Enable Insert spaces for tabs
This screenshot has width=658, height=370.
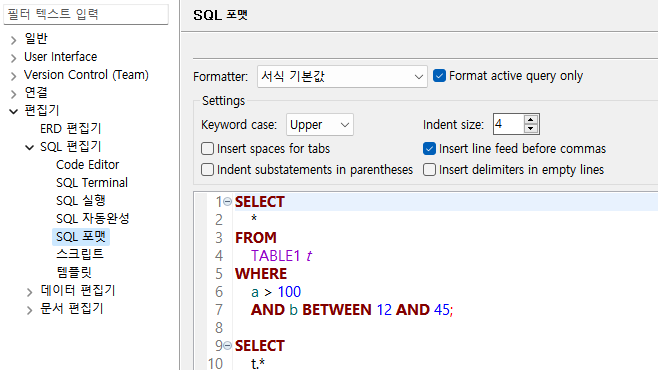pos(207,149)
